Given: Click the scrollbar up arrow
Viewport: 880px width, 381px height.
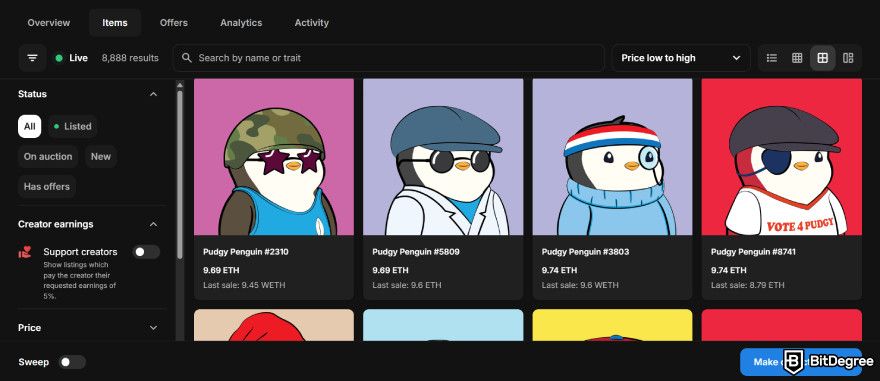Looking at the screenshot, I should point(180,85).
